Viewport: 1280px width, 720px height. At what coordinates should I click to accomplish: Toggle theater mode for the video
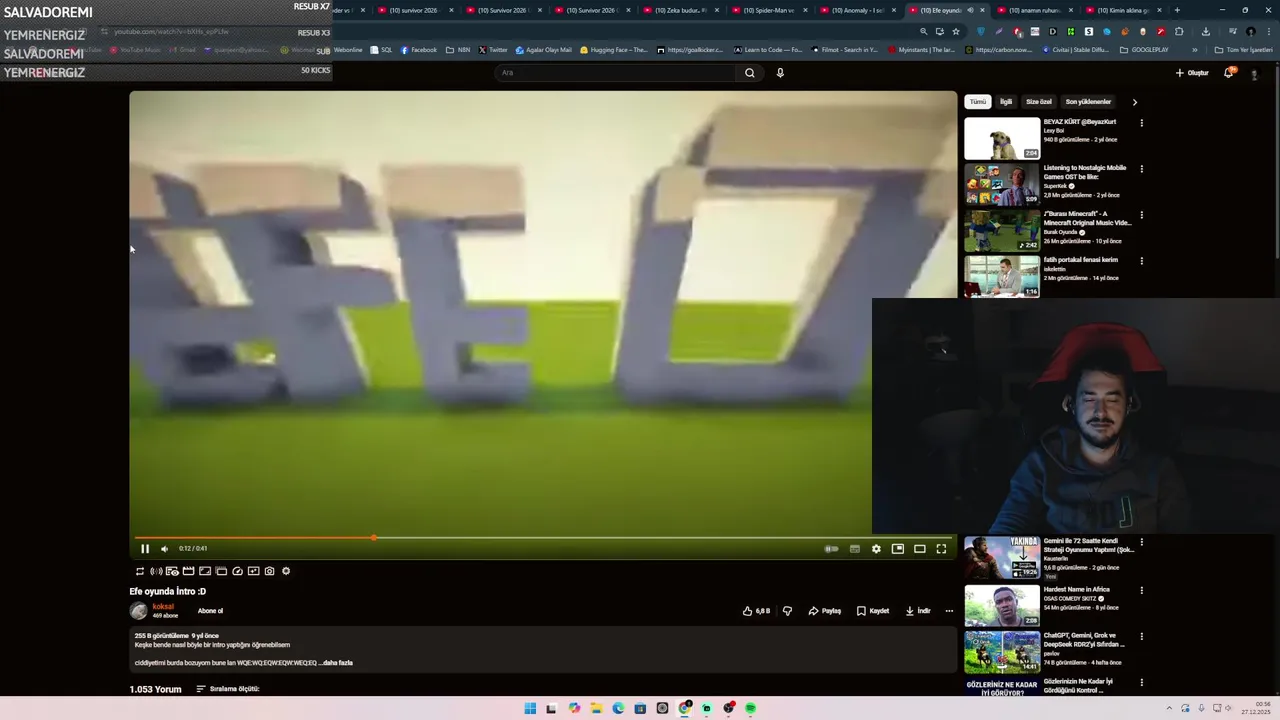(920, 549)
